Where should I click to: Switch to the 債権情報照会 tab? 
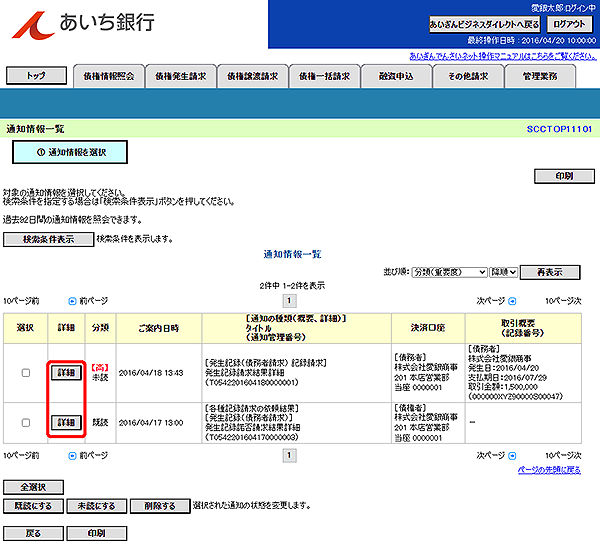(x=107, y=75)
